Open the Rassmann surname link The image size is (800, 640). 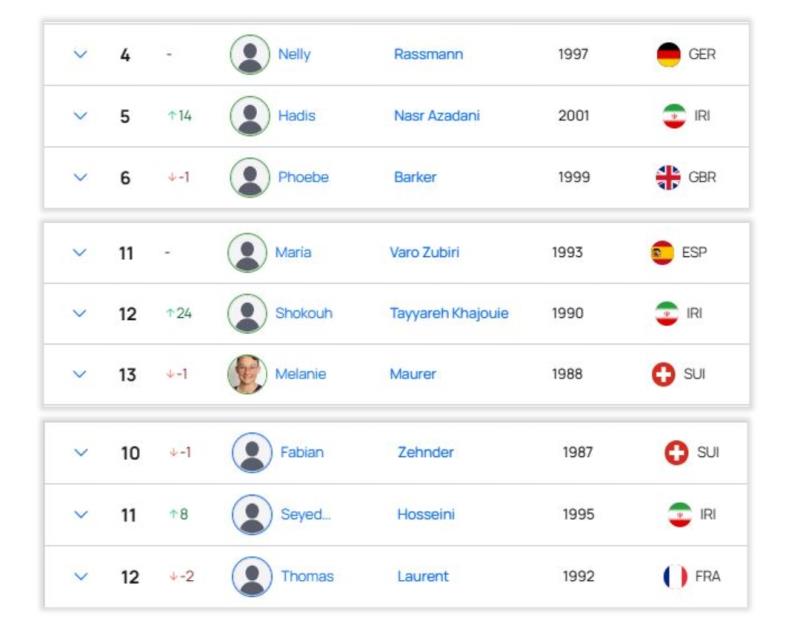click(429, 54)
